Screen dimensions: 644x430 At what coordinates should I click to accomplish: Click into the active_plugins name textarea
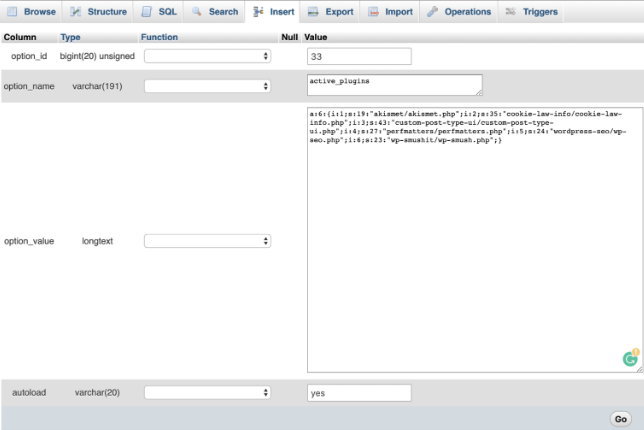pos(394,84)
